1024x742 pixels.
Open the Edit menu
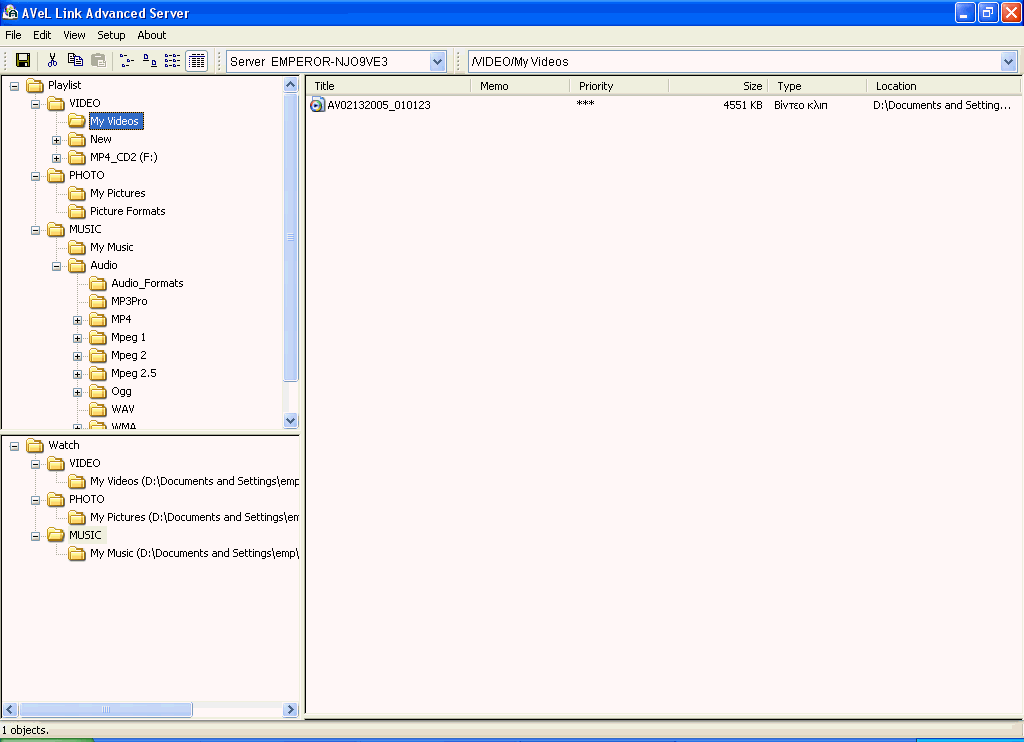click(x=42, y=35)
